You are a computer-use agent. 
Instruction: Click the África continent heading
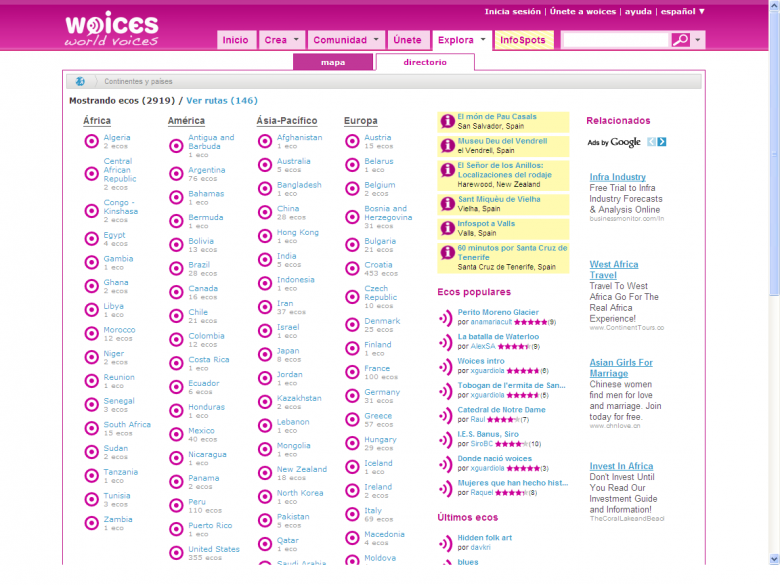pyautogui.click(x=97, y=121)
